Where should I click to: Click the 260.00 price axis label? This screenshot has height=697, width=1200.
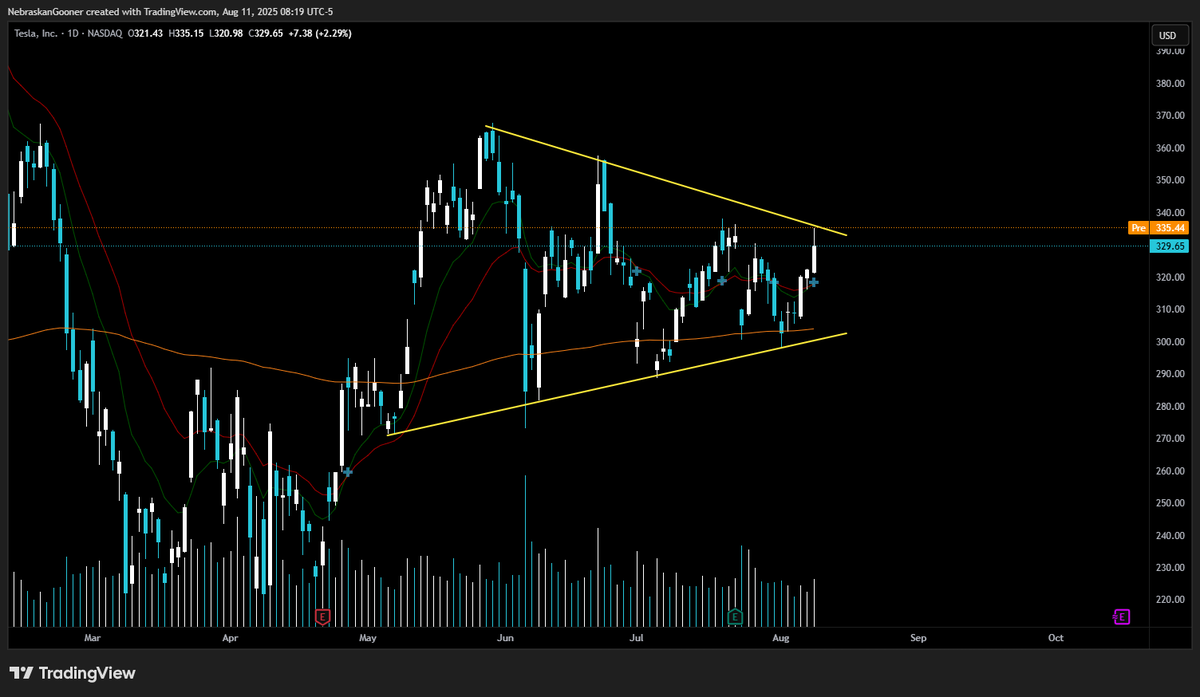[x=1169, y=471]
